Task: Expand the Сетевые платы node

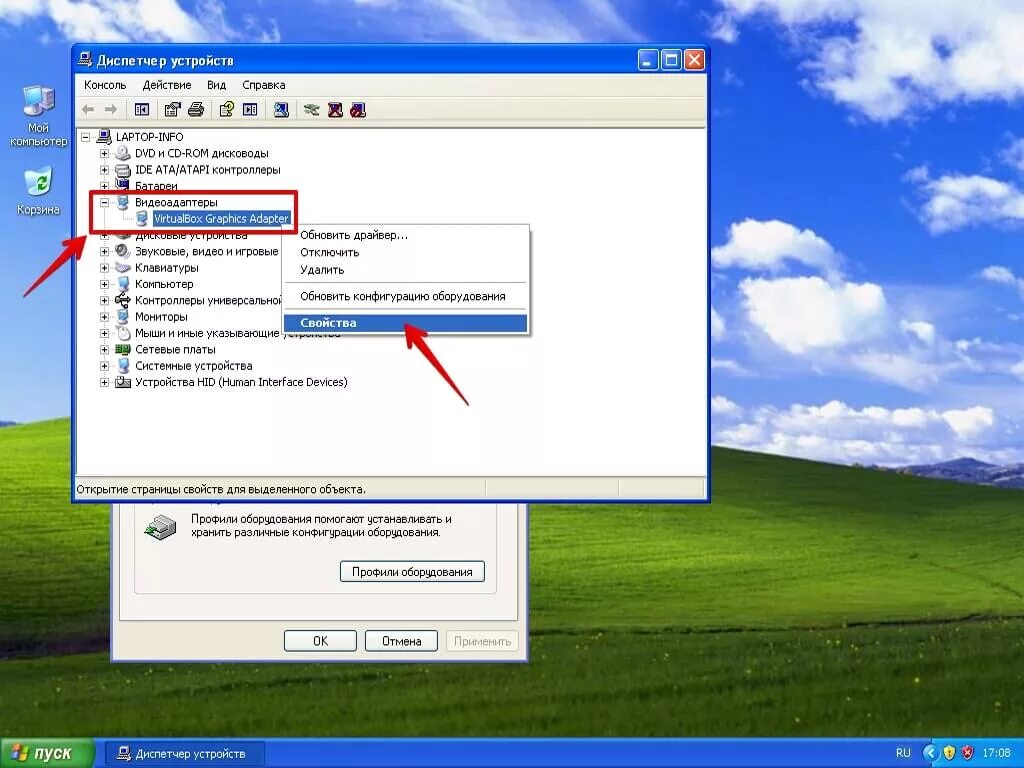Action: (104, 349)
